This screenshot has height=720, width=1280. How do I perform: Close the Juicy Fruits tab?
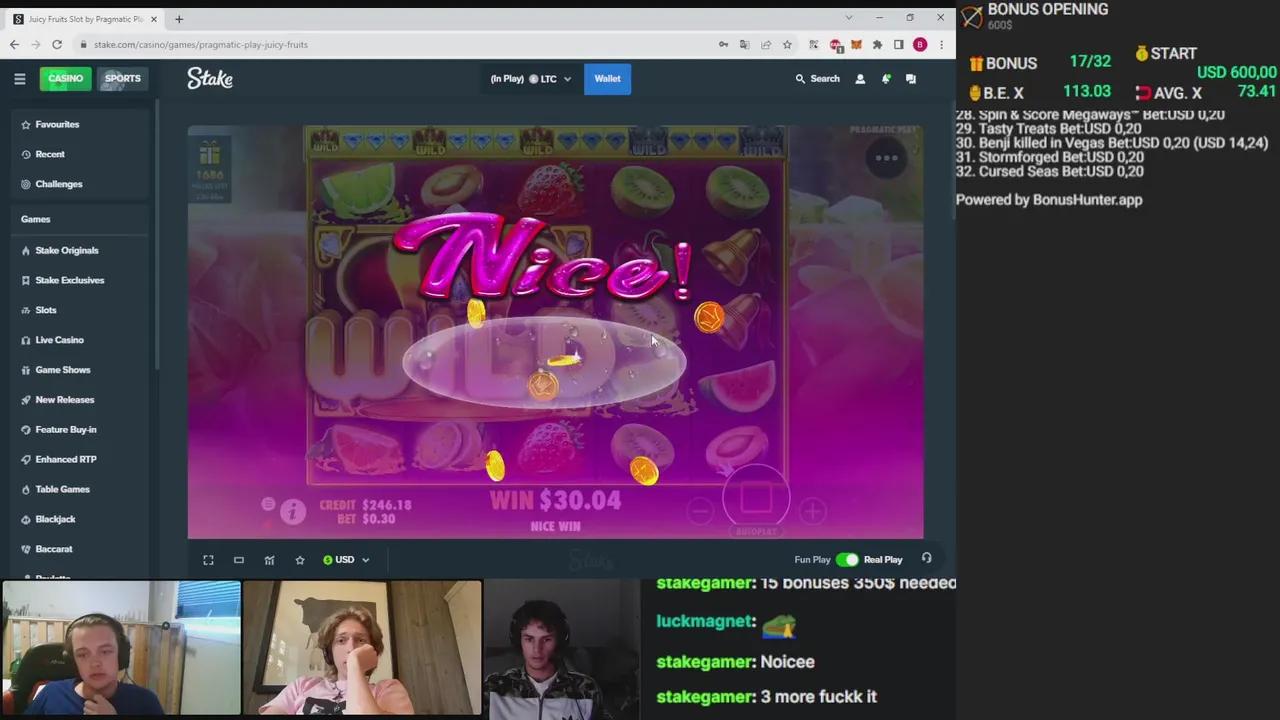tap(154, 19)
